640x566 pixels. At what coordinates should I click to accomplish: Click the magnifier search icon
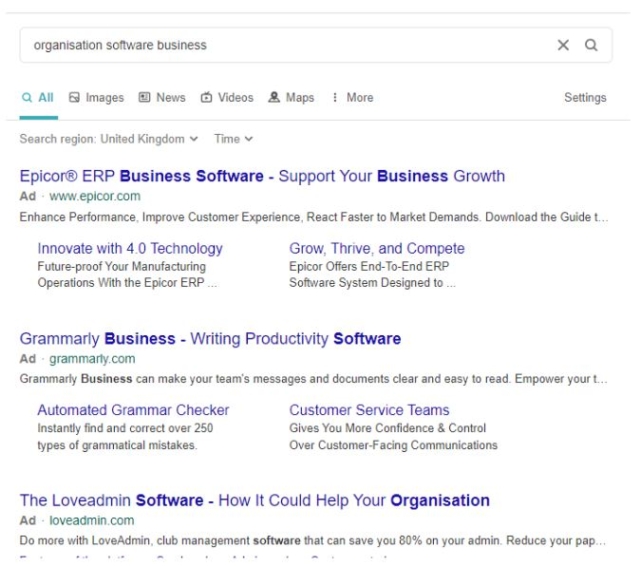pyautogui.click(x=591, y=45)
